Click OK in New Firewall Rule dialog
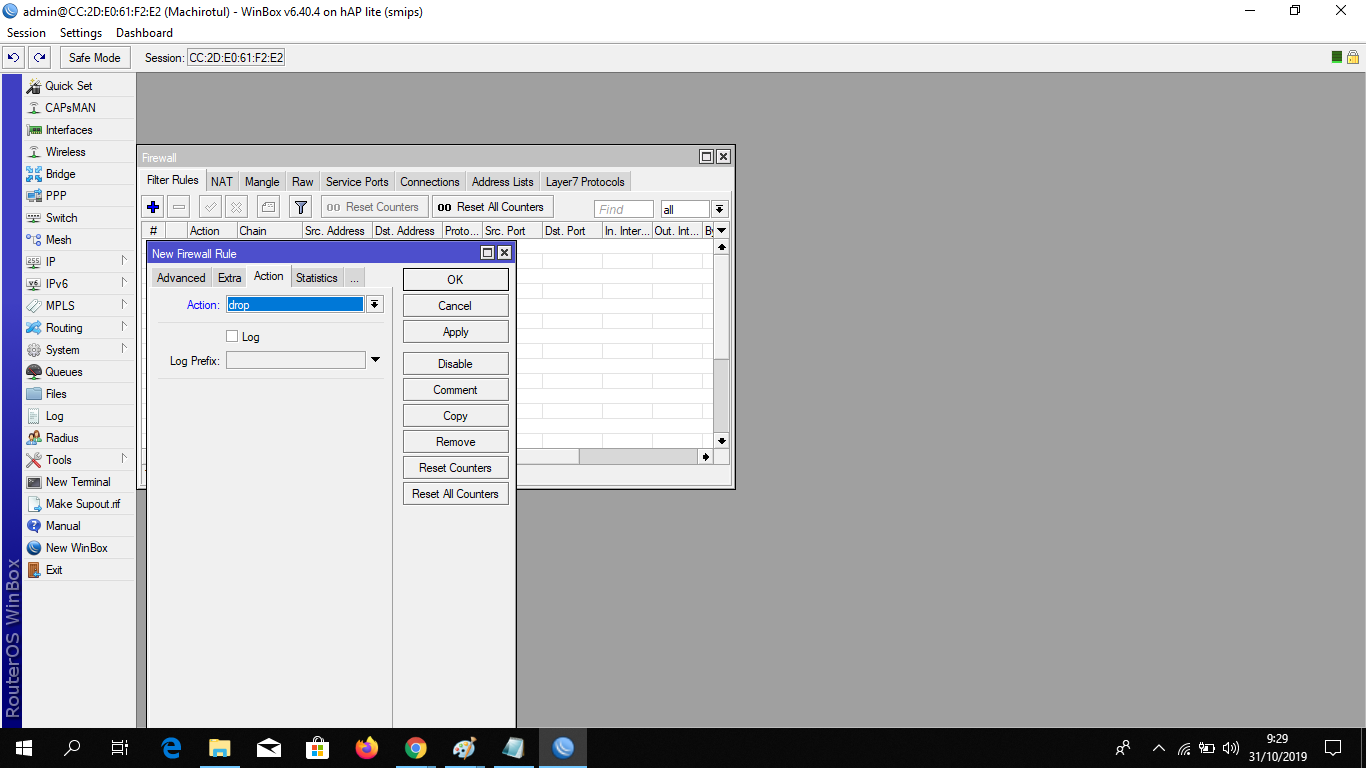 (456, 280)
